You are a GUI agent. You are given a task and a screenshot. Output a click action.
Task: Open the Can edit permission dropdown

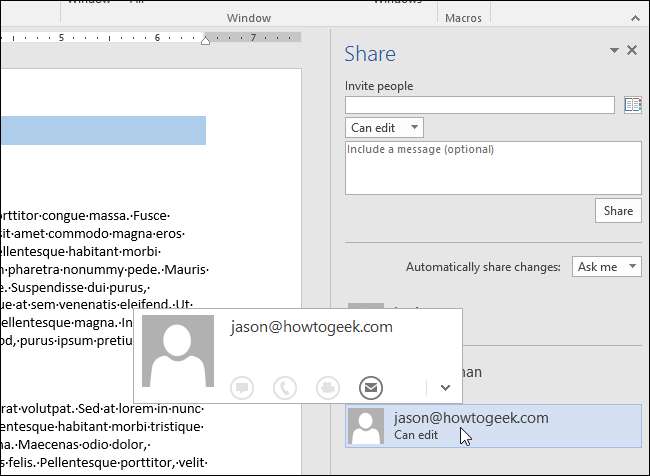tap(385, 128)
